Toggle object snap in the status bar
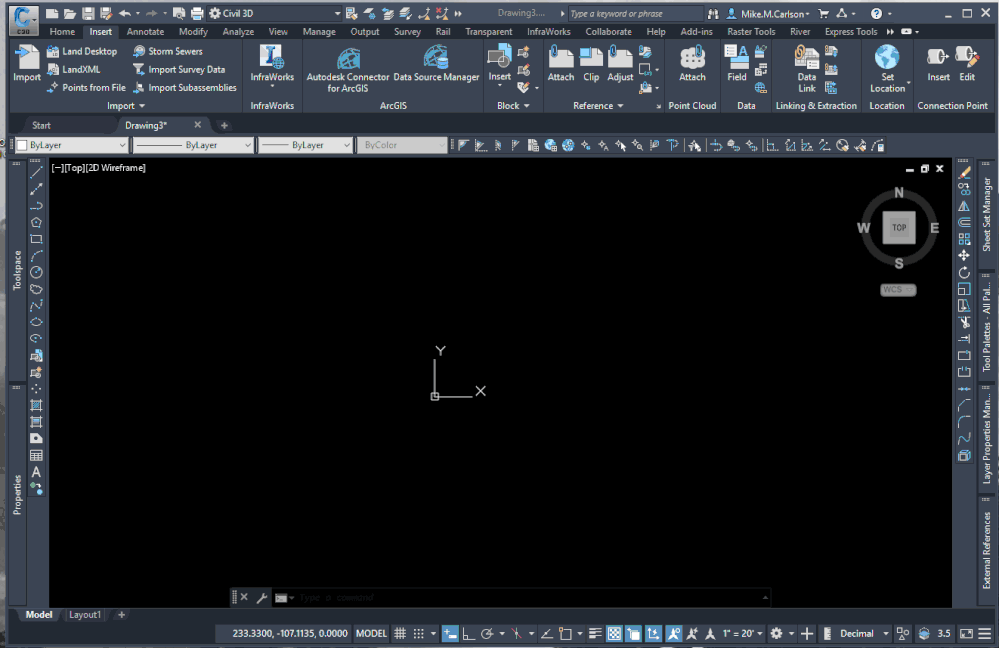Image resolution: width=999 pixels, height=648 pixels. (565, 633)
